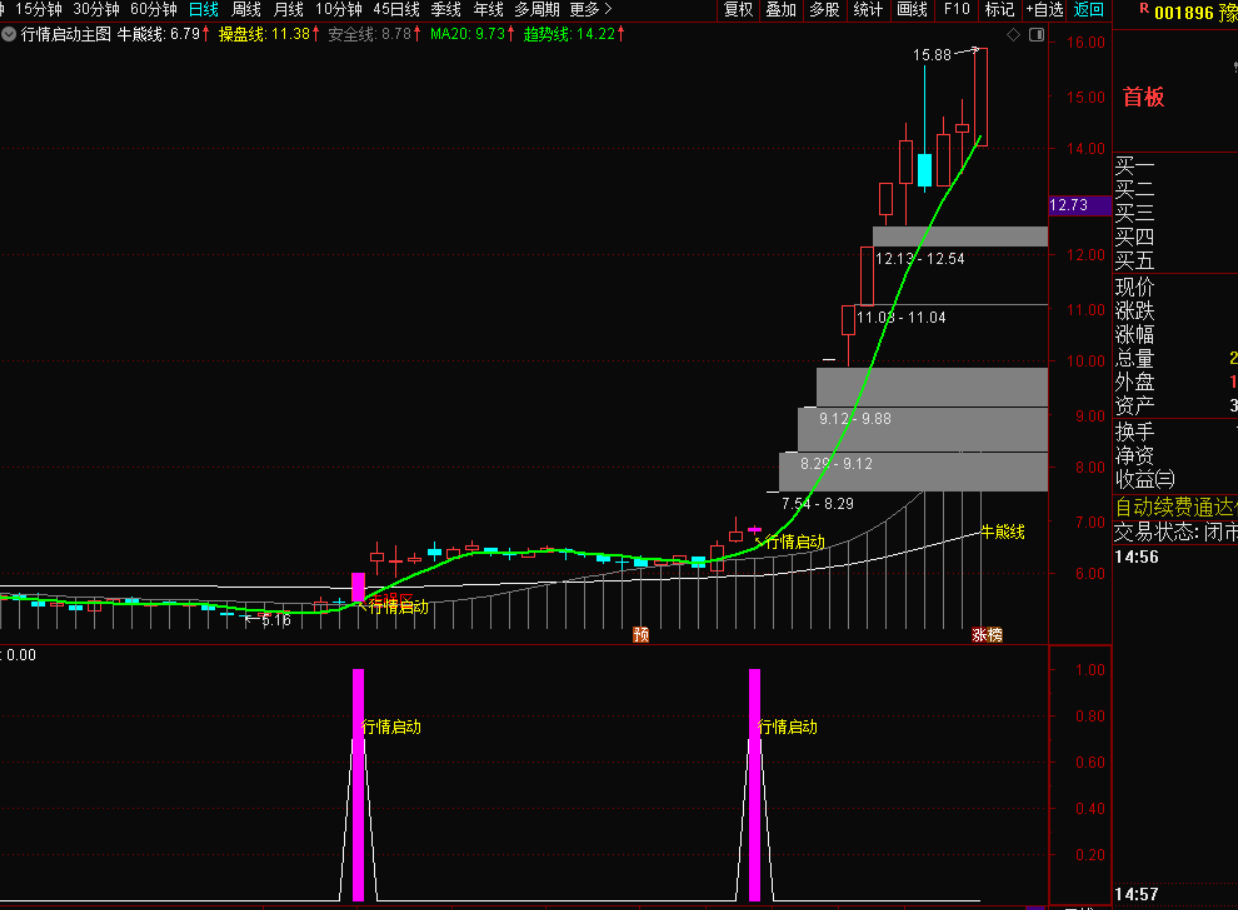Open the 多周期 multi-period view
This screenshot has height=910, width=1238.
537,10
